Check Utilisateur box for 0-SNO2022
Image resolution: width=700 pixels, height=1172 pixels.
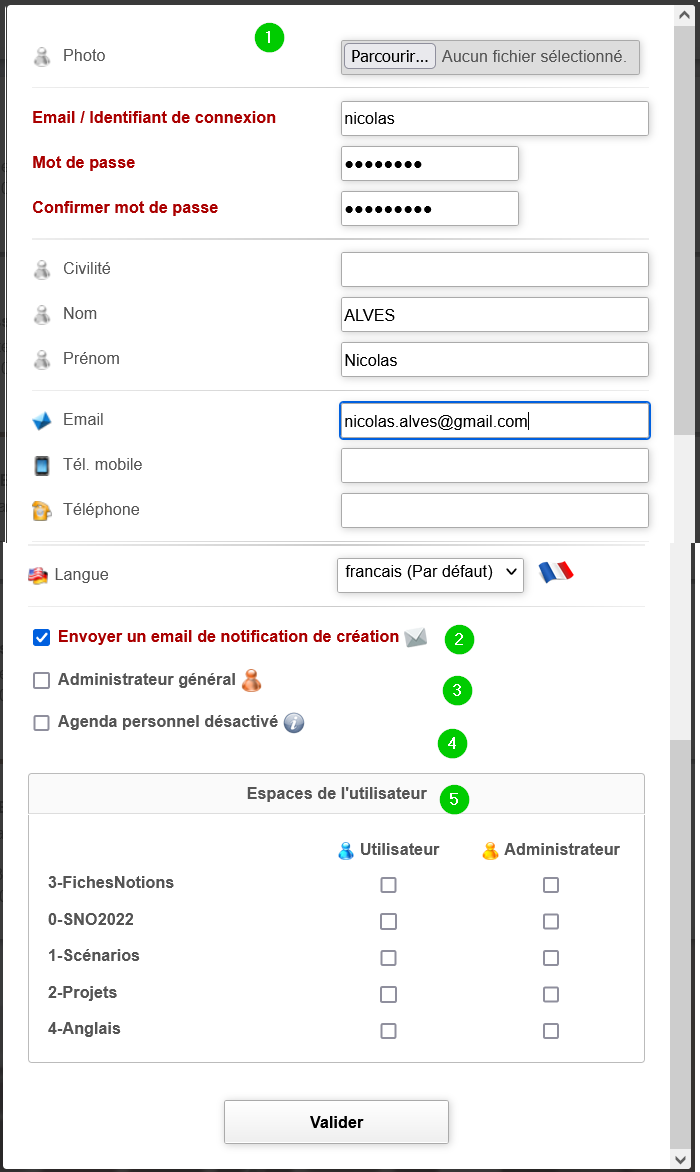pos(388,922)
